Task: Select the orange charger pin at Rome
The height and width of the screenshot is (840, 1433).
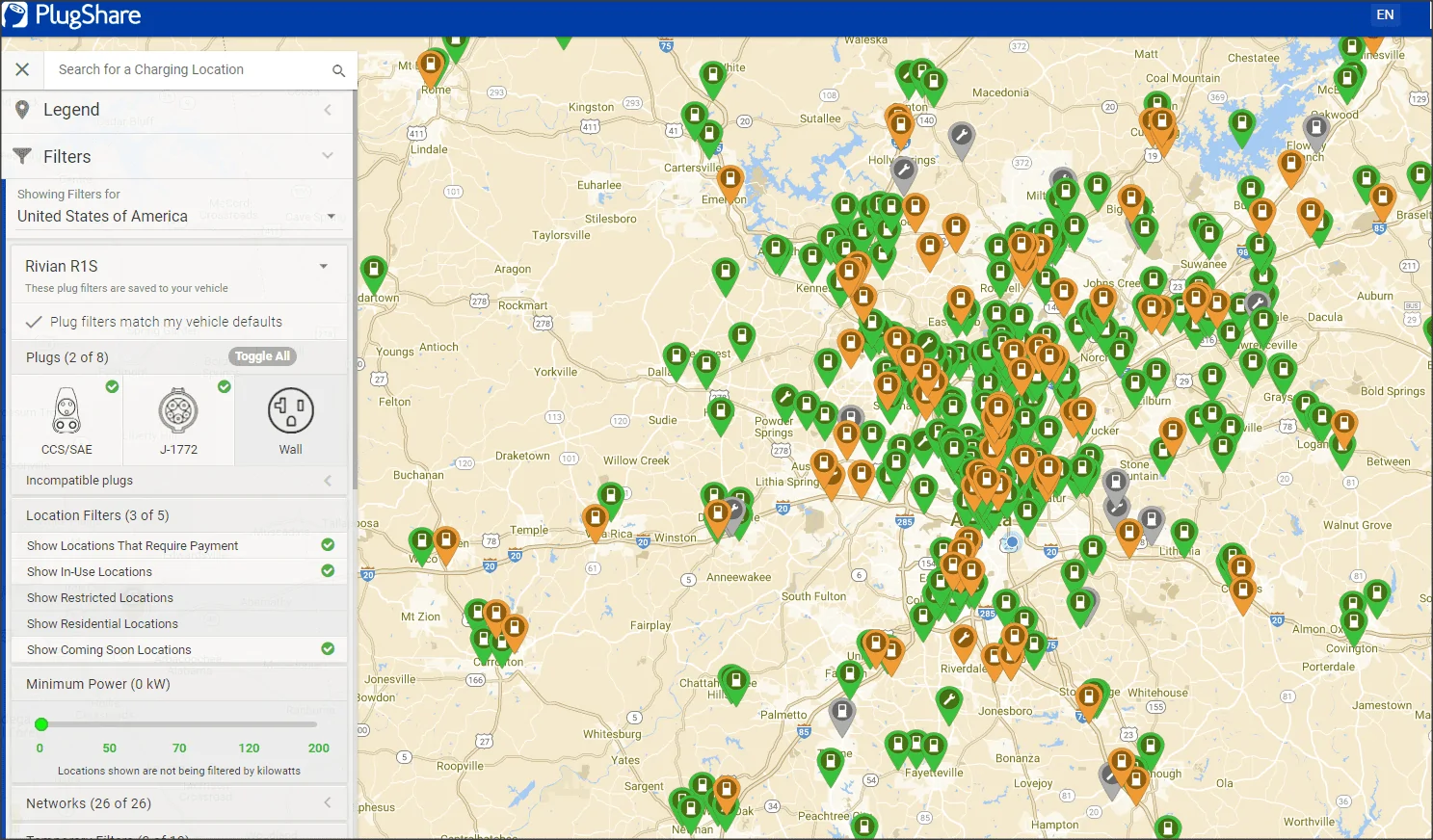Action: [x=431, y=68]
